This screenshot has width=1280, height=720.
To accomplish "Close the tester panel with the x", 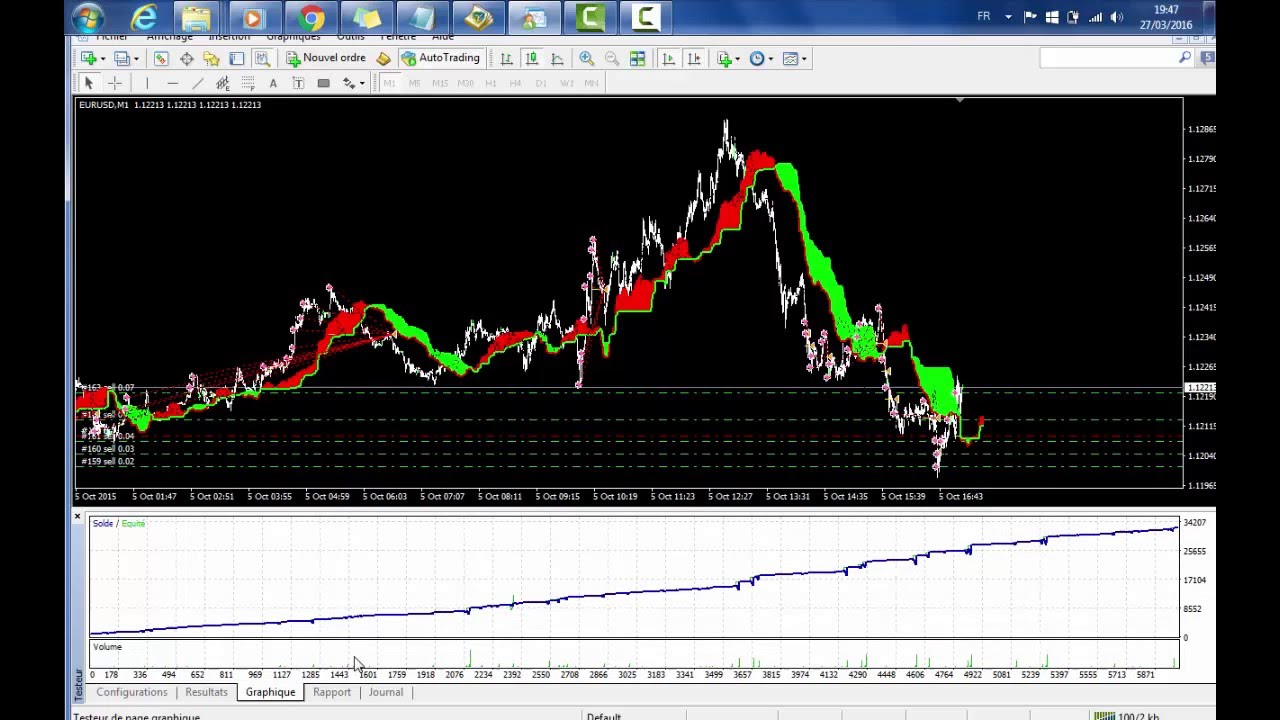I will (77, 517).
